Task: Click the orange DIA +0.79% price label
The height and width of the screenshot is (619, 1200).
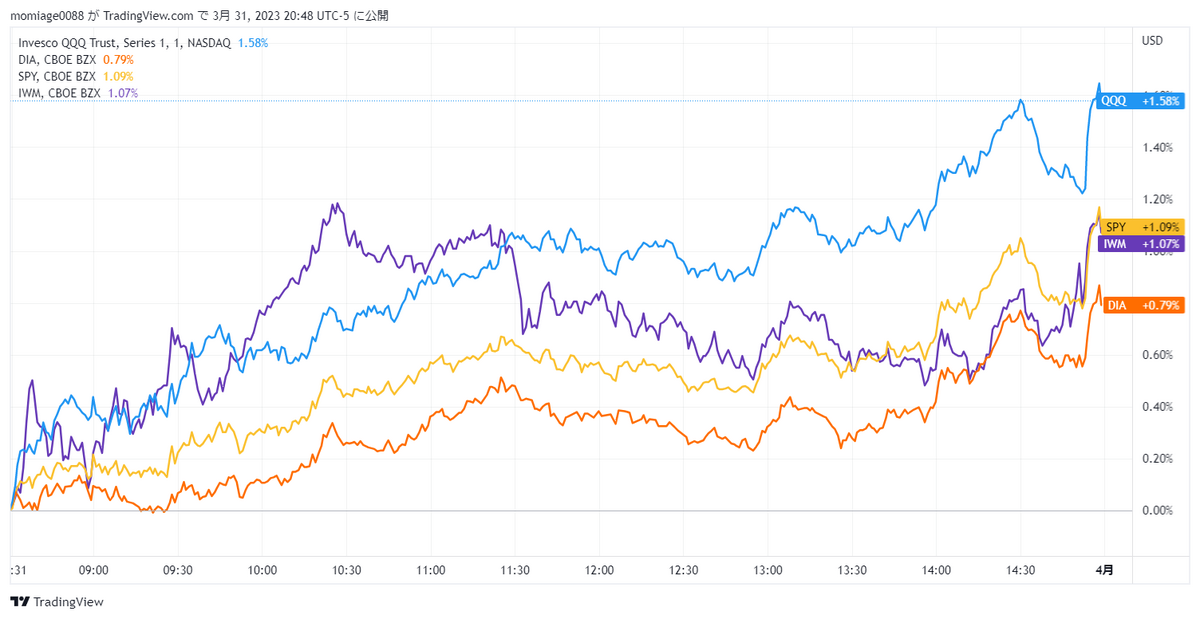Action: (x=1143, y=304)
